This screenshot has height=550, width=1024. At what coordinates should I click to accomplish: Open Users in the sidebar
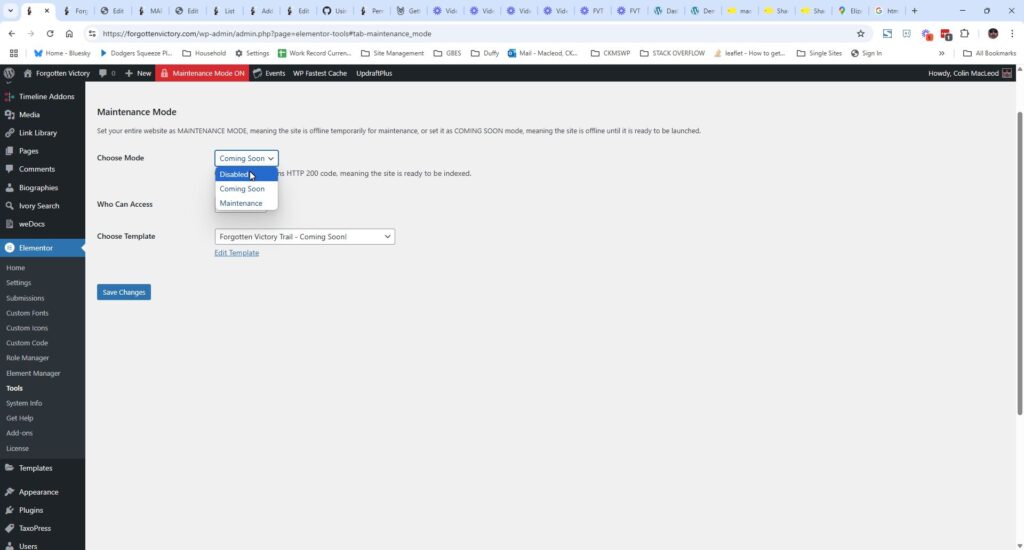pyautogui.click(x=42, y=545)
